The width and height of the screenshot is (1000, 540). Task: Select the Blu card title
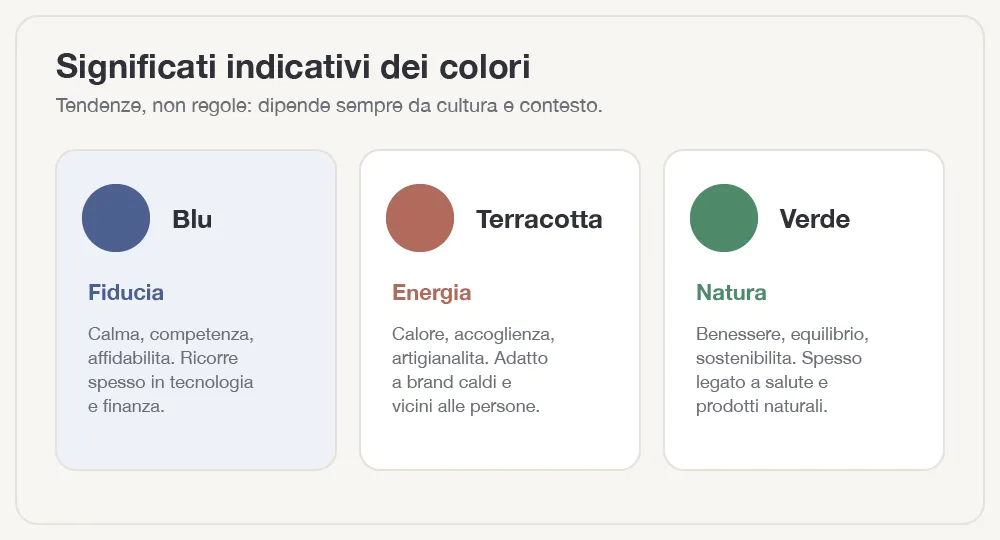click(192, 219)
